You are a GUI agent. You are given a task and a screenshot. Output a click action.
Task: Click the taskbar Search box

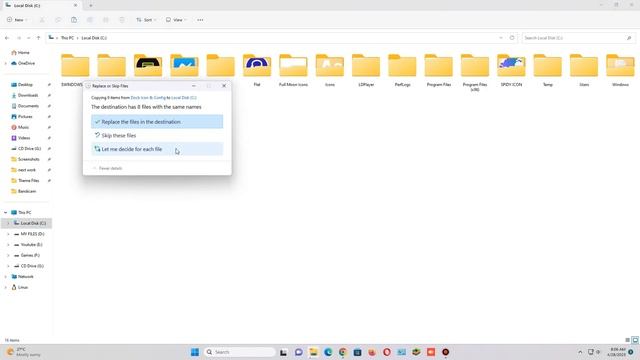240,352
